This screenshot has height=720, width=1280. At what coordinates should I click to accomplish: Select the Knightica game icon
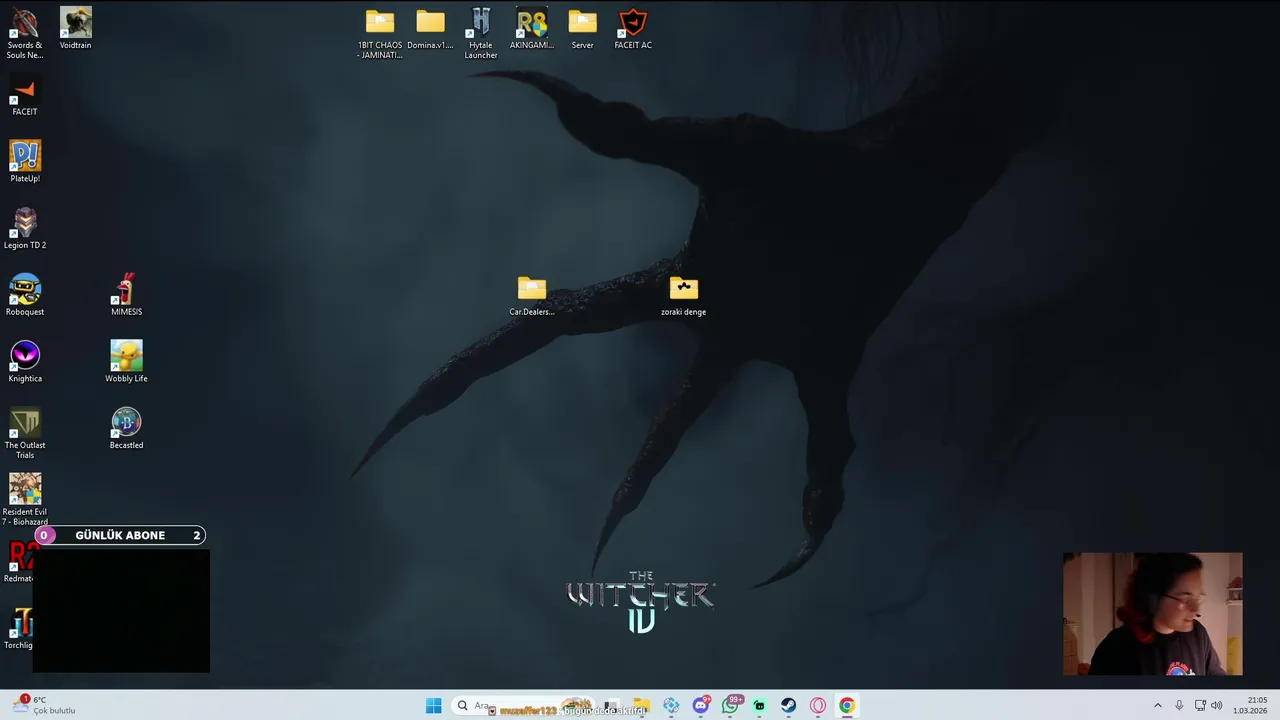pyautogui.click(x=25, y=362)
